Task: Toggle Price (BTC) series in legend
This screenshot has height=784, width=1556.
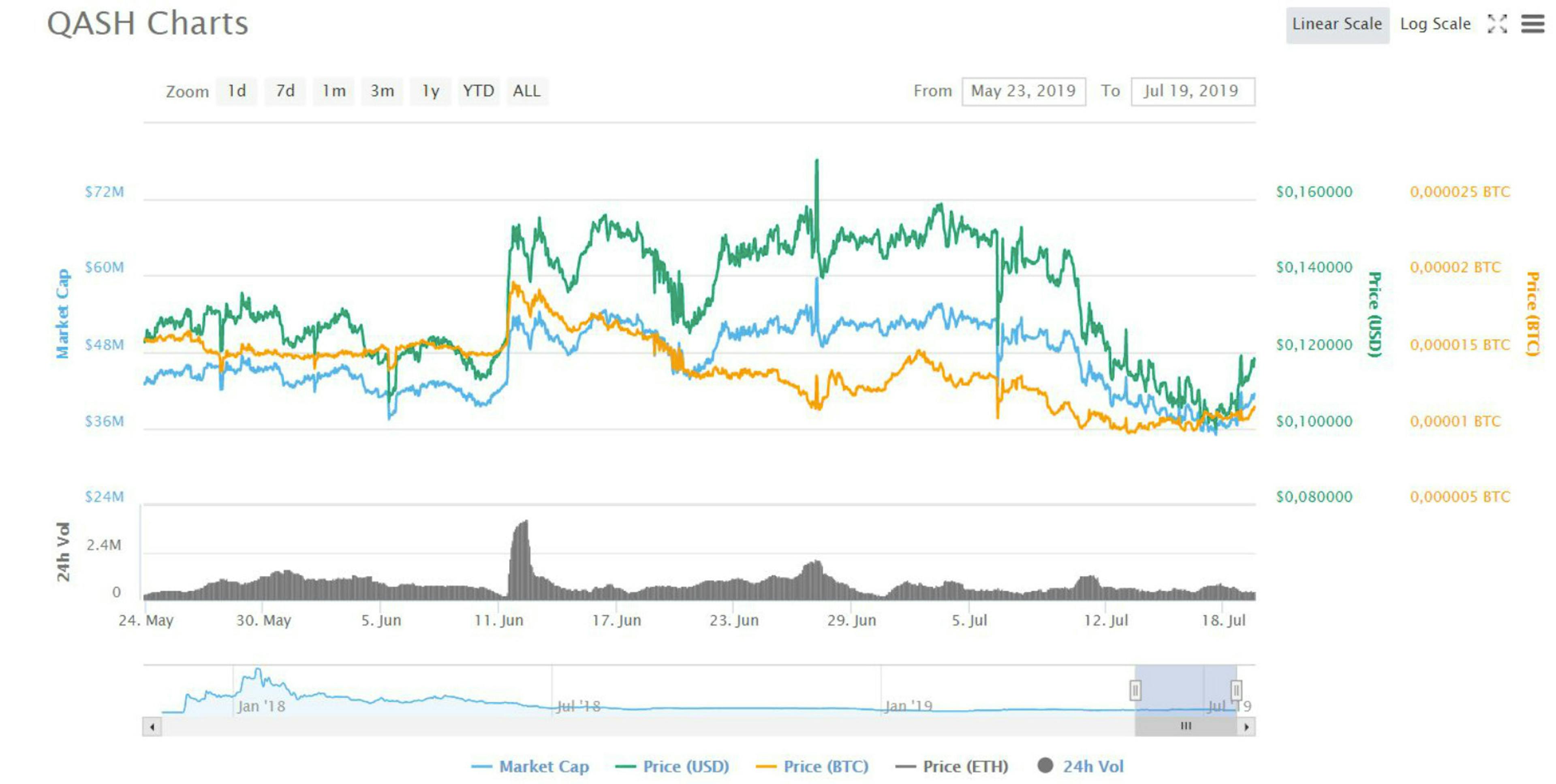Action: (812, 766)
